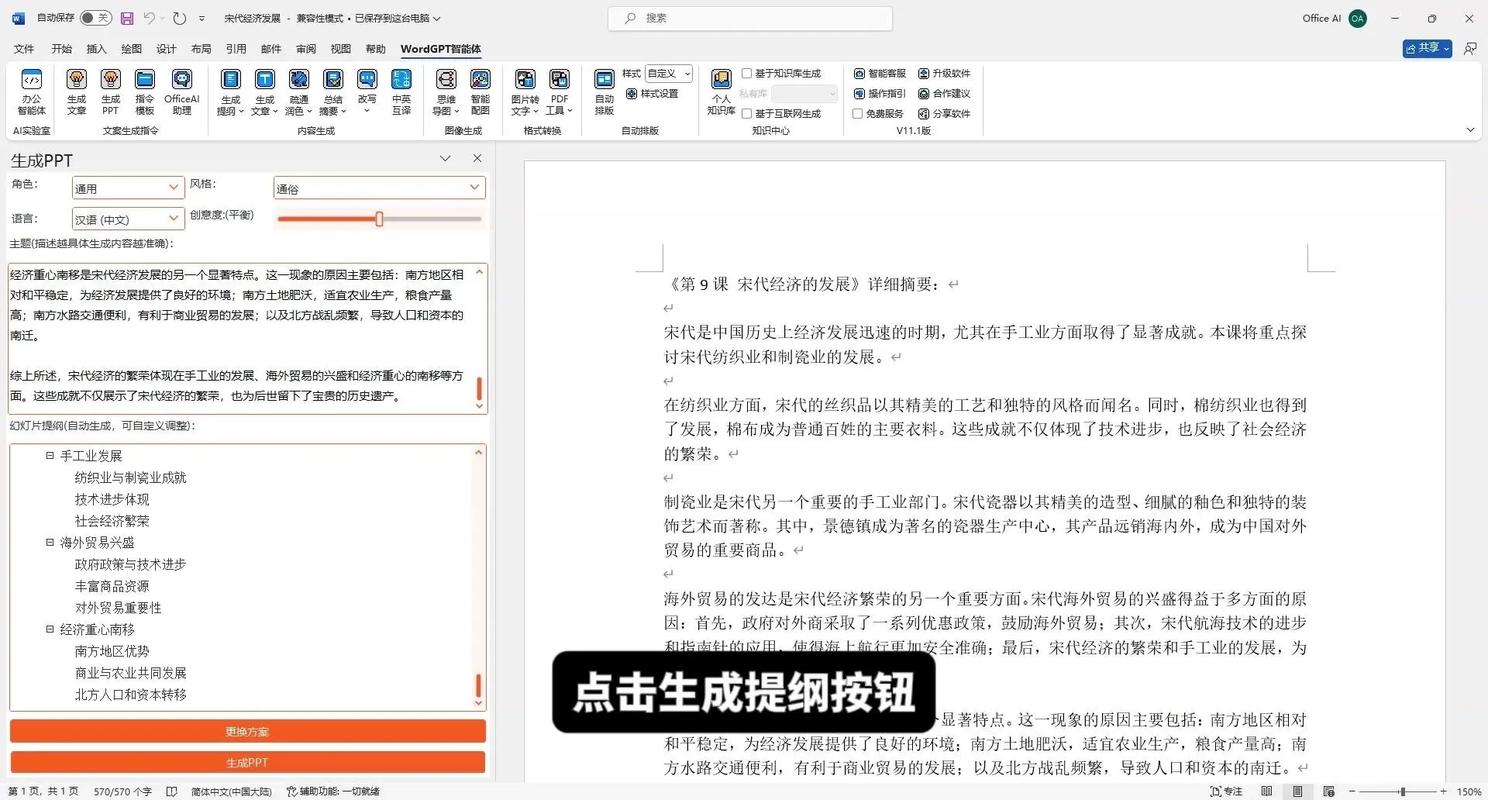Click the 生成文章 icon in 文案生成指令 group
1488x800 pixels.
click(76, 92)
